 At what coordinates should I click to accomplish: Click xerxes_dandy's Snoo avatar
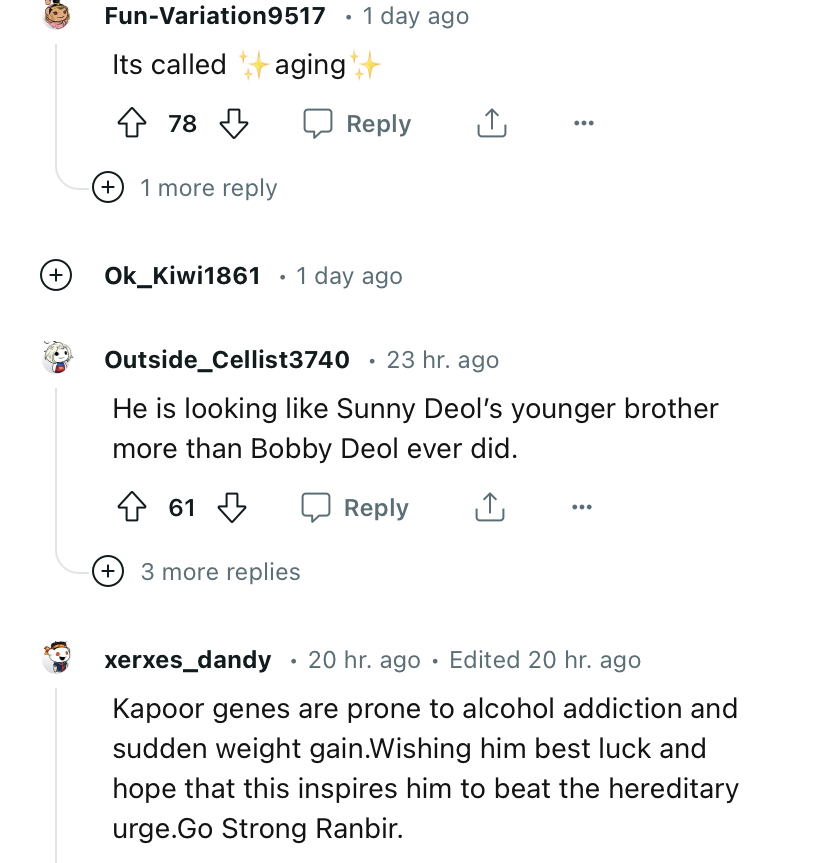[57, 658]
